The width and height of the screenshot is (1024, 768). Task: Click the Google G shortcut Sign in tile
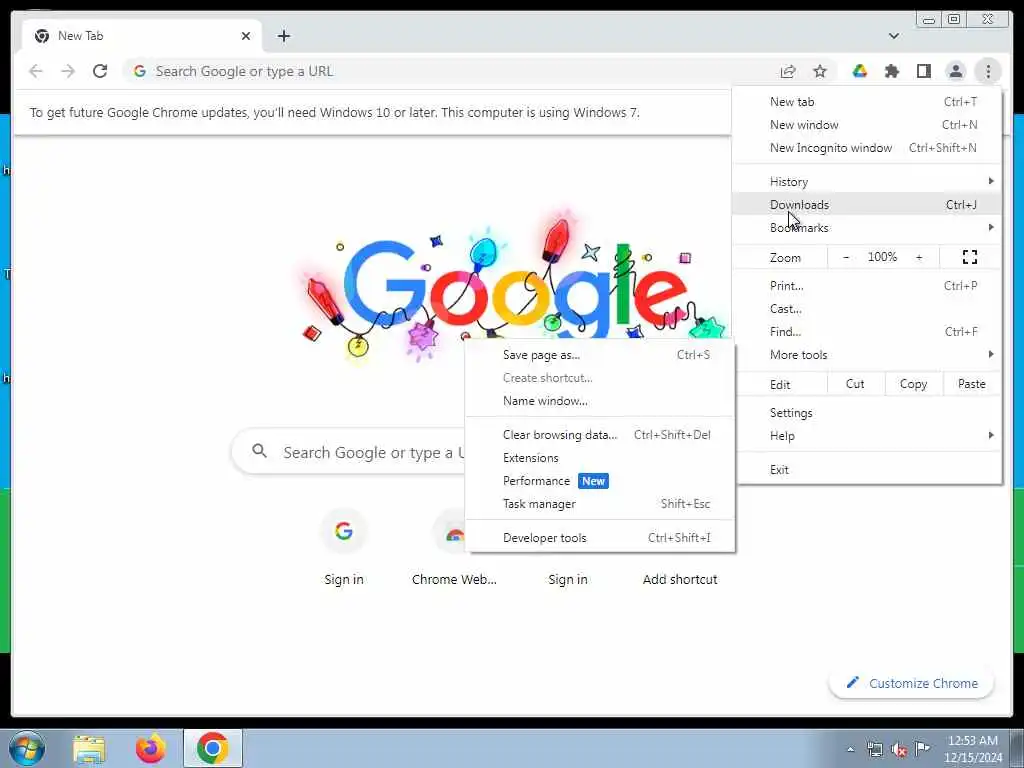tap(344, 547)
